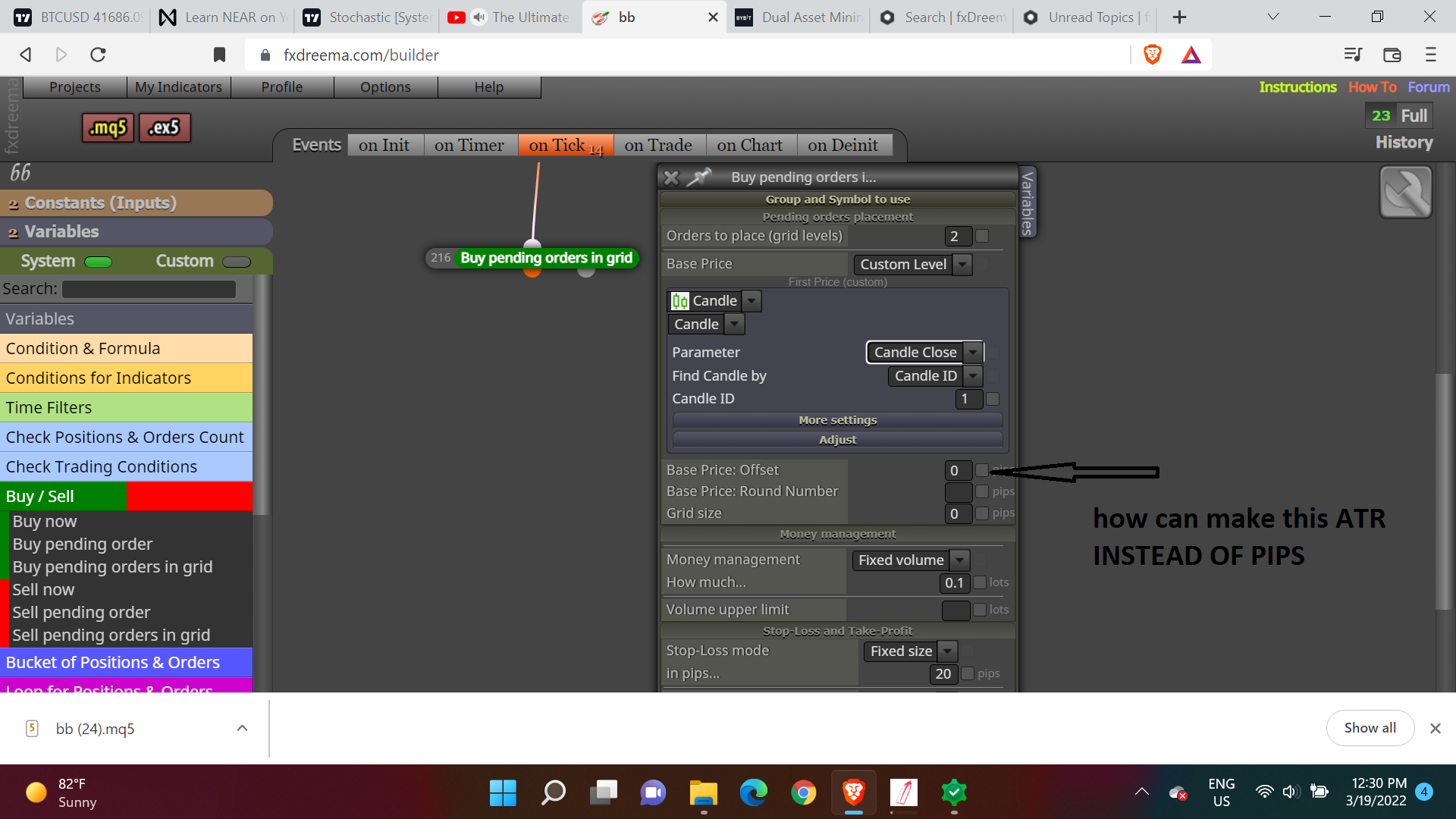This screenshot has width=1456, height=819.
Task: Open the Candle indicator dropdown
Action: pyautogui.click(x=714, y=301)
